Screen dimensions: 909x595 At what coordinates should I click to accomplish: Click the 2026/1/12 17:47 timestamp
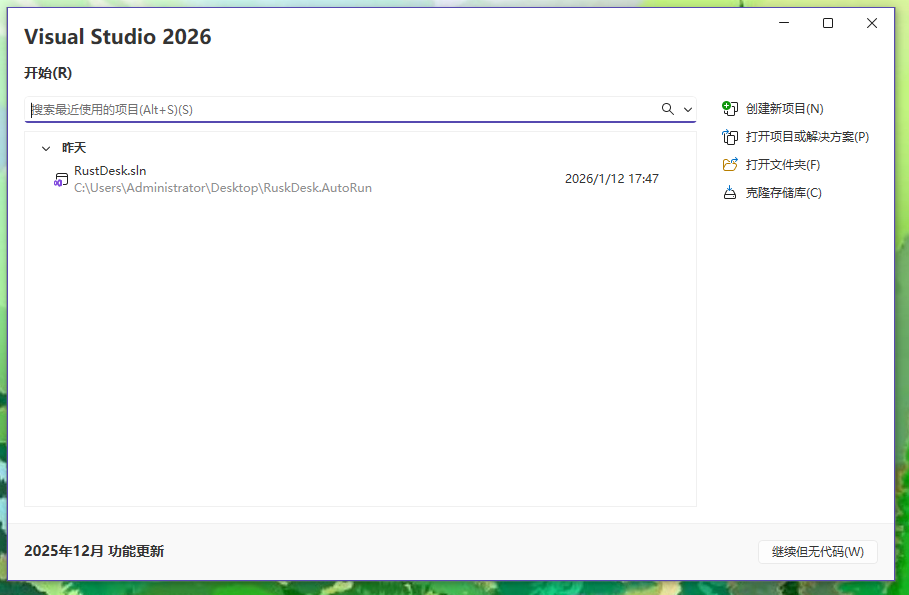612,179
